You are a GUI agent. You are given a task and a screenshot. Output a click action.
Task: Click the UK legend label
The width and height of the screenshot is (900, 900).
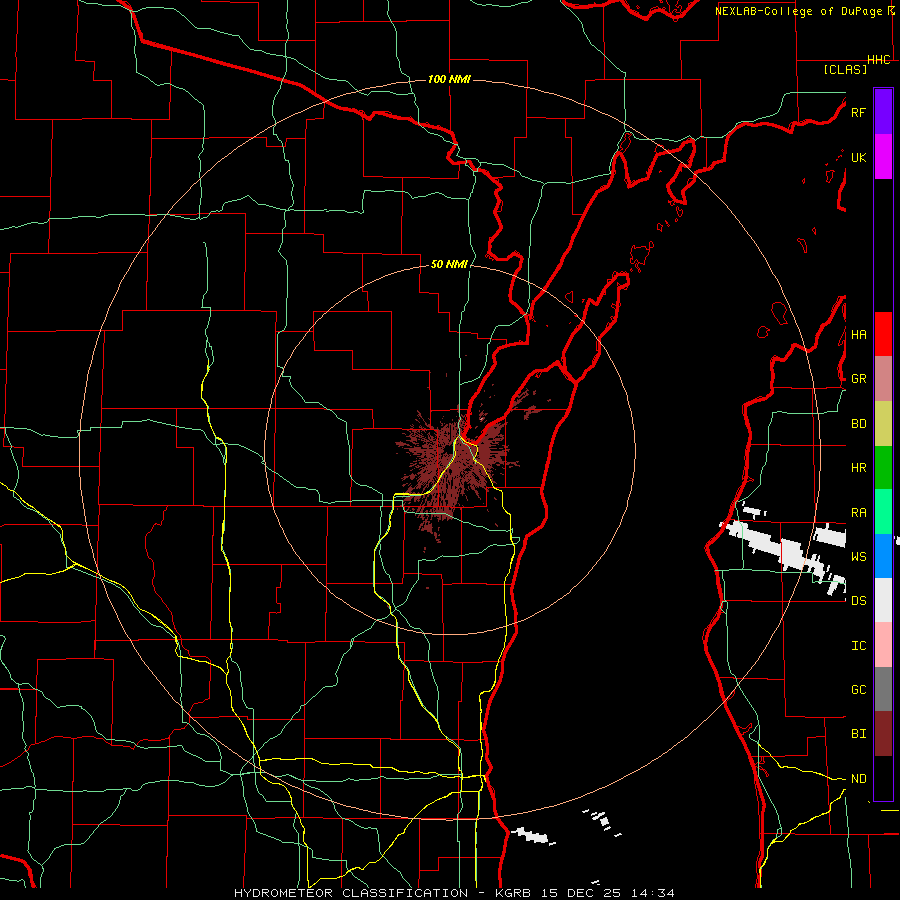coord(858,157)
